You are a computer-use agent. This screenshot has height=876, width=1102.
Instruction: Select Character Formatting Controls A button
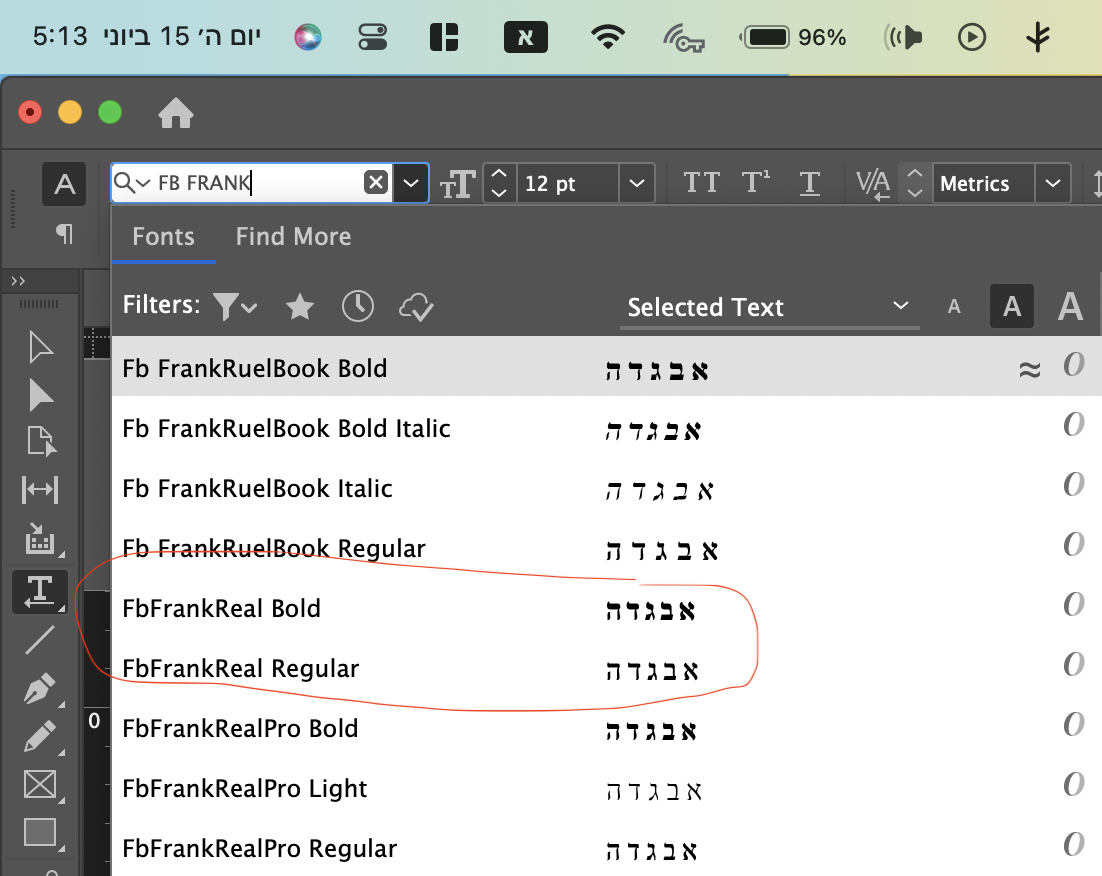coord(64,184)
